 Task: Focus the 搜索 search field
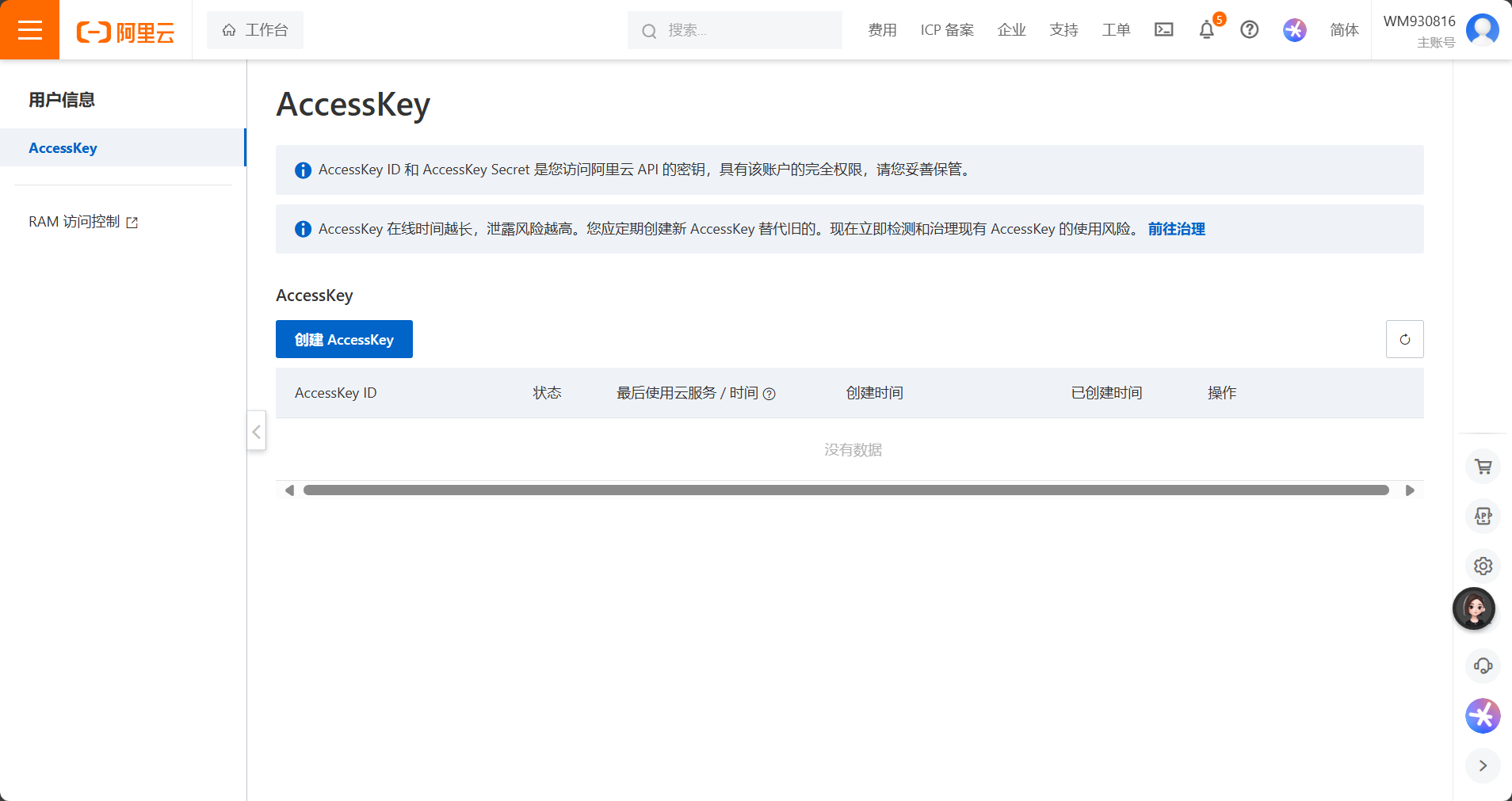click(745, 30)
